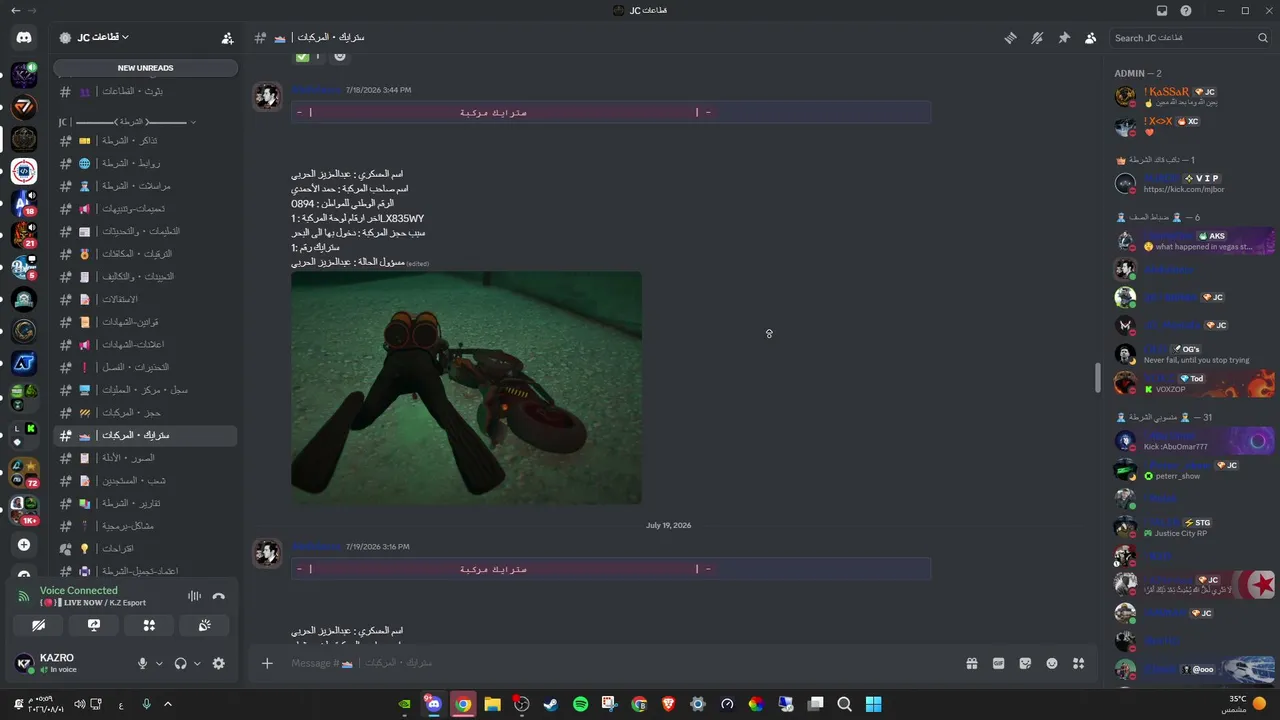Open channel تقارير • الشرطة
This screenshot has height=720, width=1280.
[146, 503]
